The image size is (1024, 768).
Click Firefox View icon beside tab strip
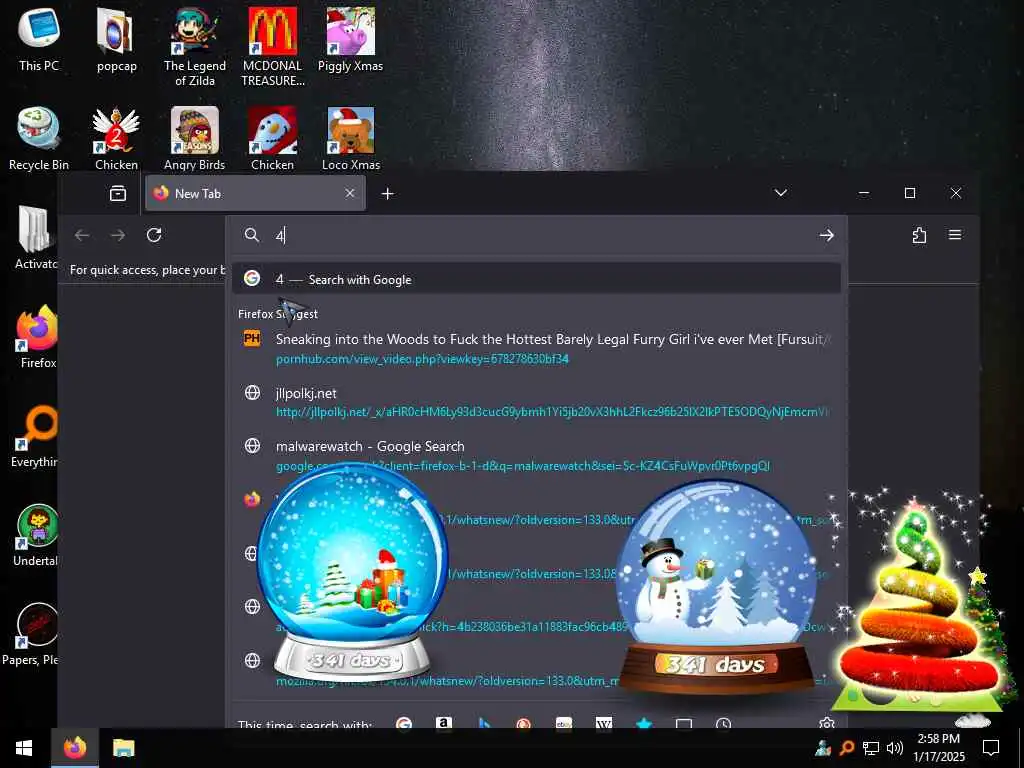pyautogui.click(x=118, y=193)
